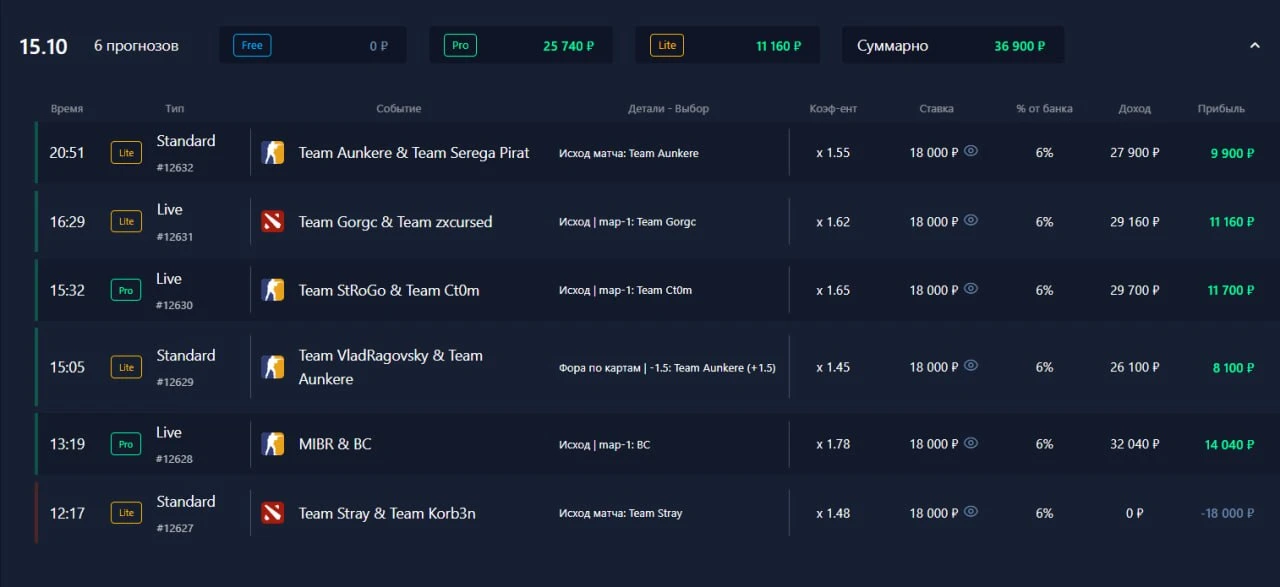Viewport: 1280px width, 587px height.
Task: Toggle stake visibility eye for Team StRoGo & Ct0m
Action: click(971, 289)
